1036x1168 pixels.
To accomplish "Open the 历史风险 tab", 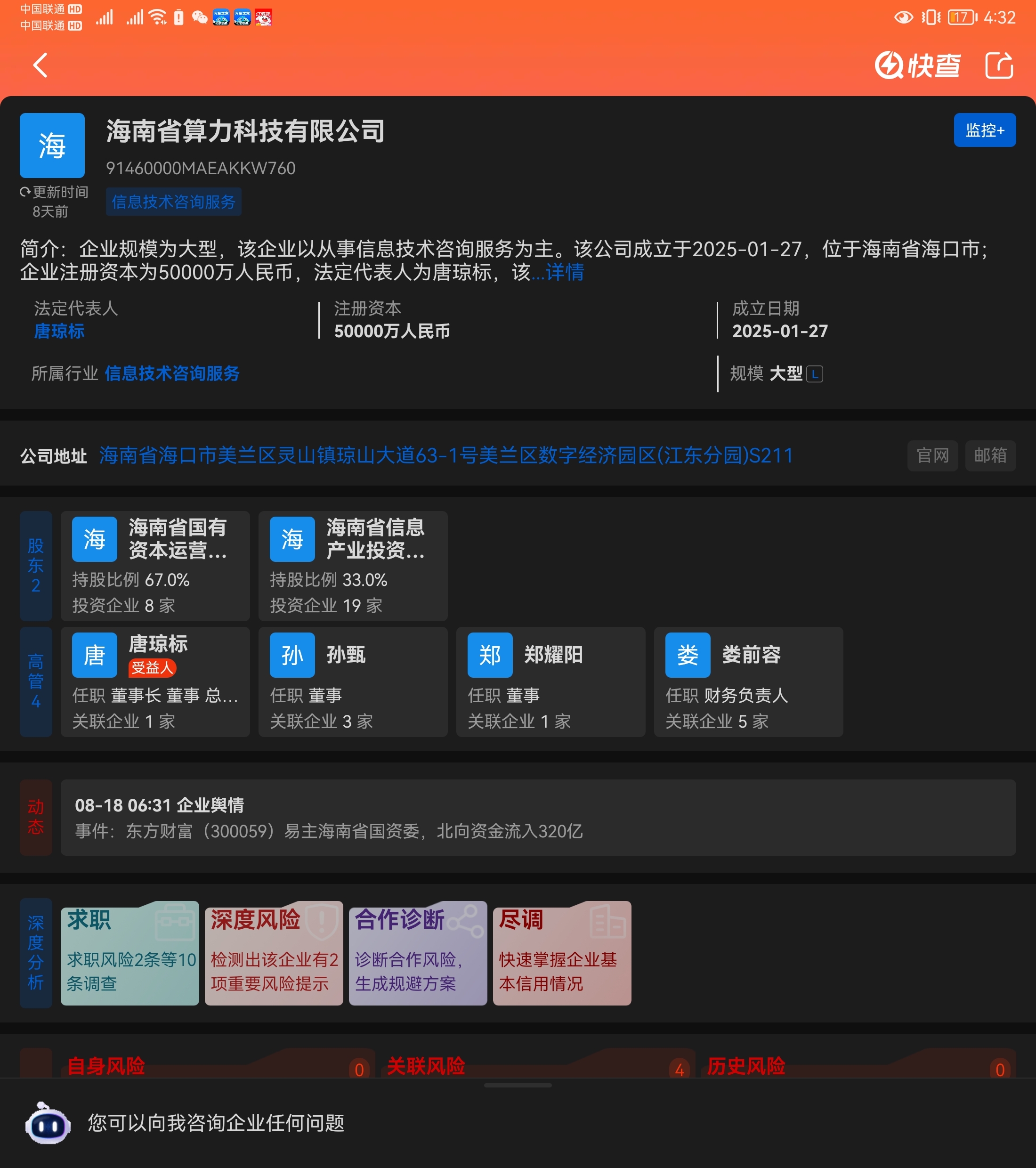I will (859, 1064).
